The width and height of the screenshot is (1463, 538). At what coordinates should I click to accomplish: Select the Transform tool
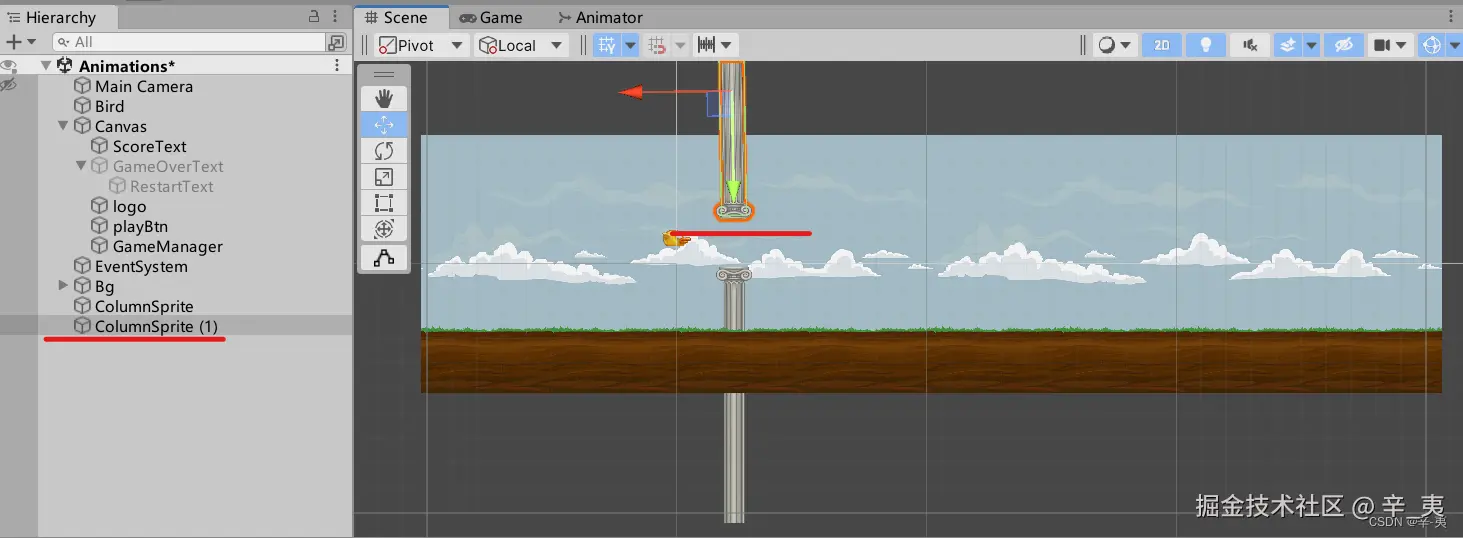coord(384,229)
